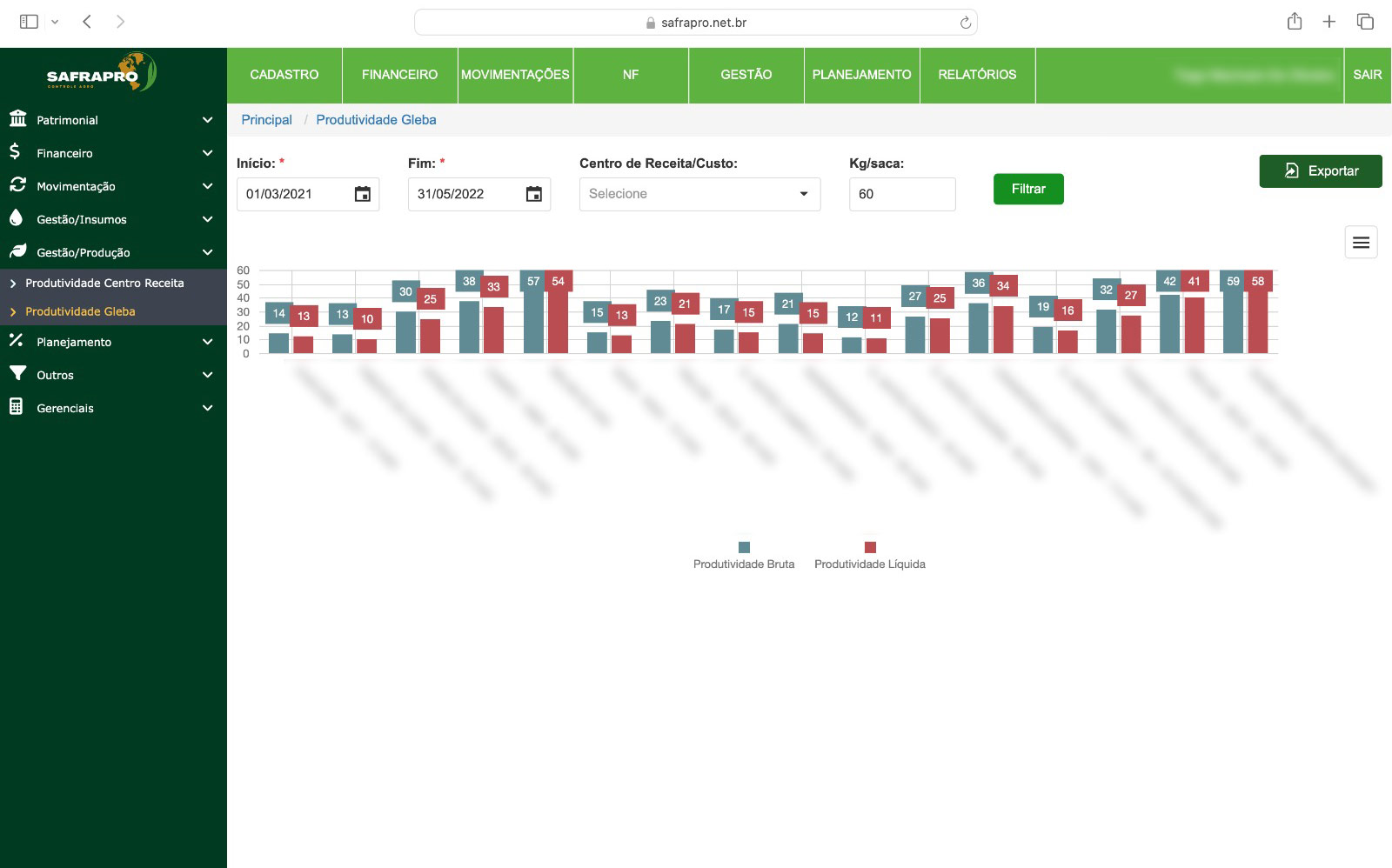
Task: Click the Exportar button
Action: coord(1320,171)
